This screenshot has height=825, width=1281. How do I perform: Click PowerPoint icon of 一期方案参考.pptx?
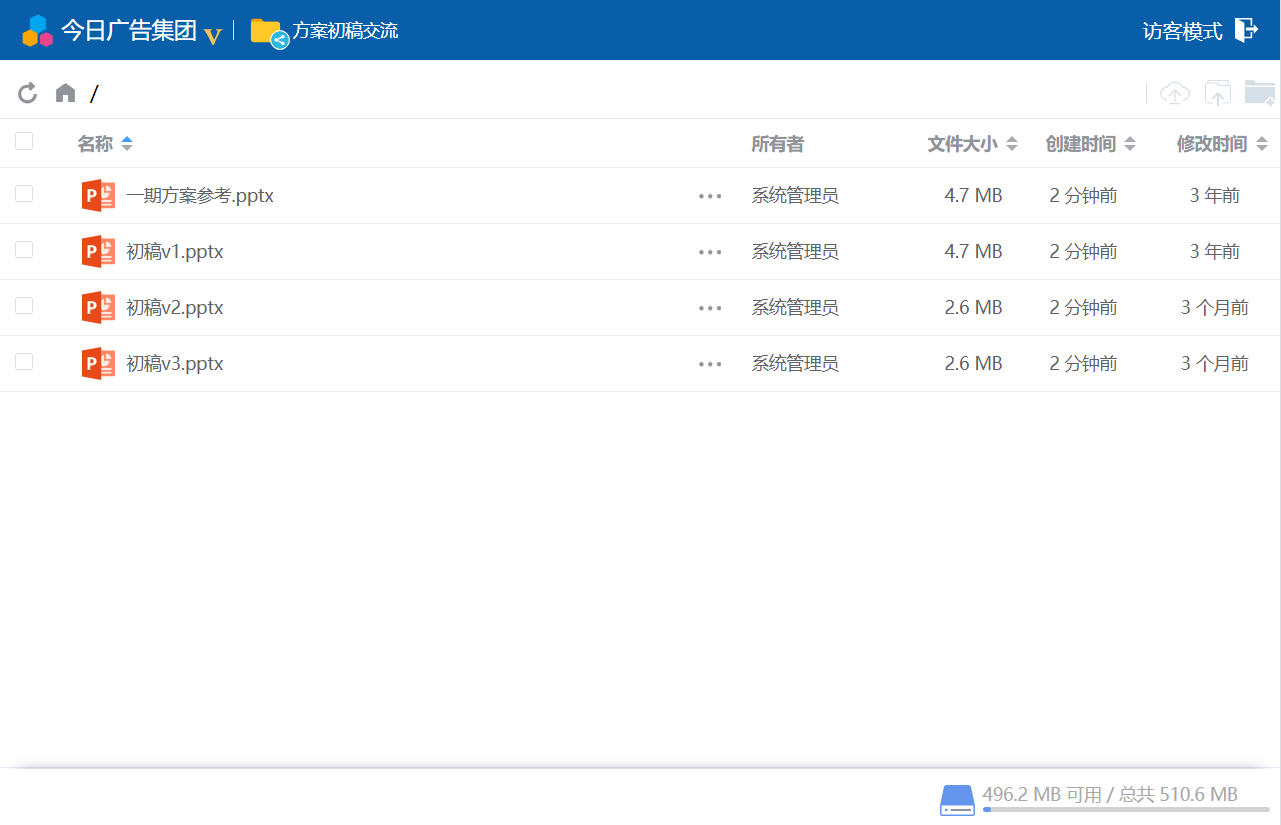point(98,195)
